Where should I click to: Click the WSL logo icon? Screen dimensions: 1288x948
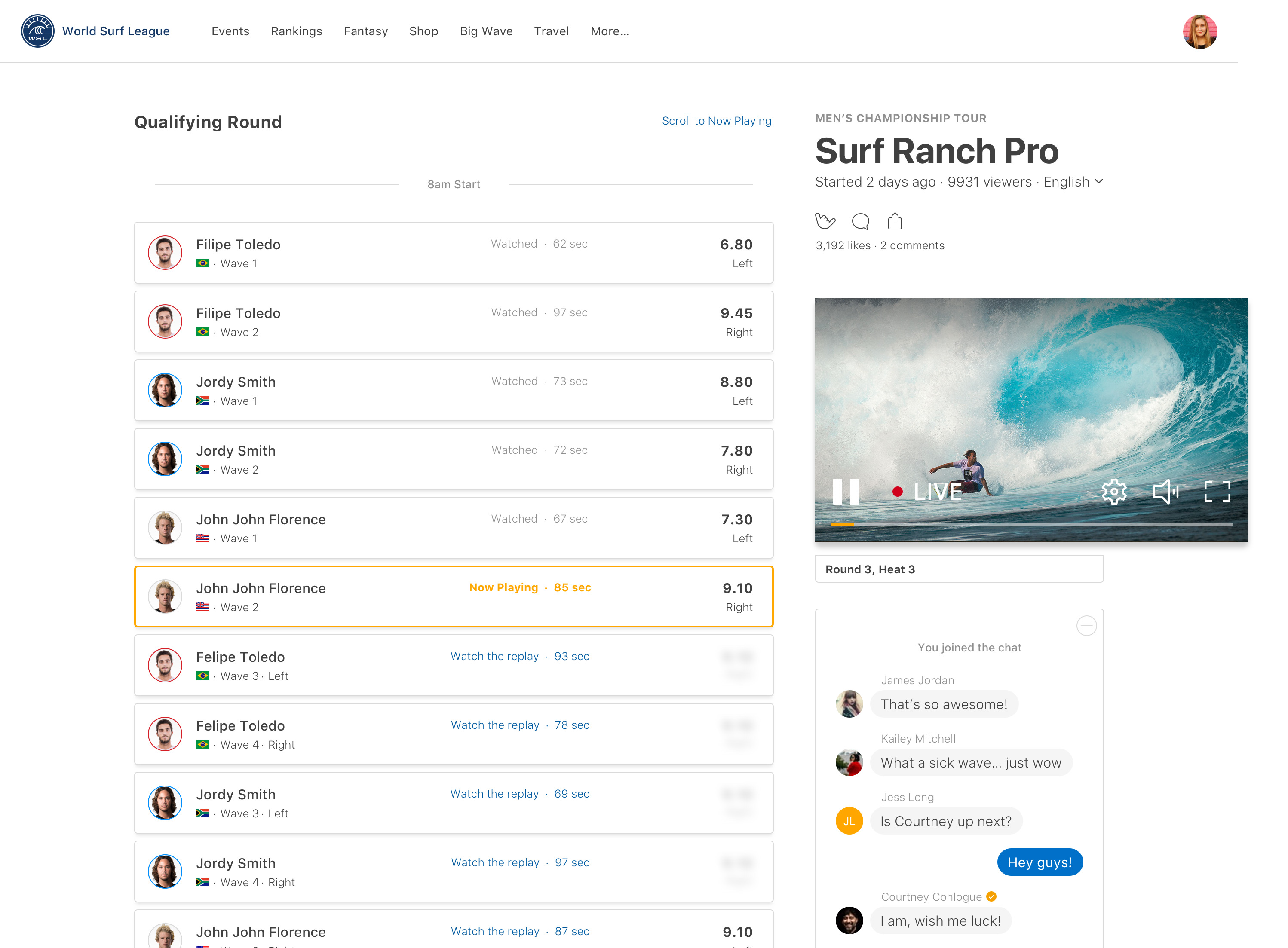(37, 31)
